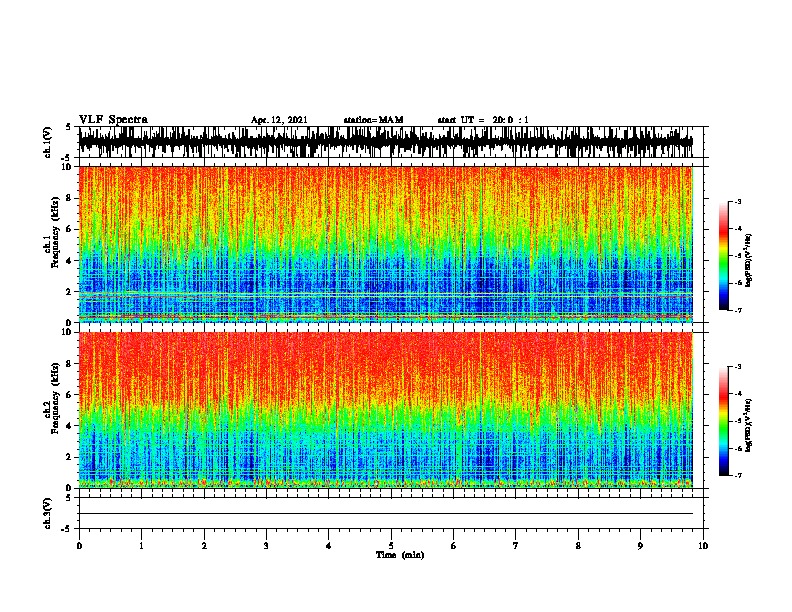Click the "8" tick on ch.2 frequency axis
The image size is (792, 612).
70,364
